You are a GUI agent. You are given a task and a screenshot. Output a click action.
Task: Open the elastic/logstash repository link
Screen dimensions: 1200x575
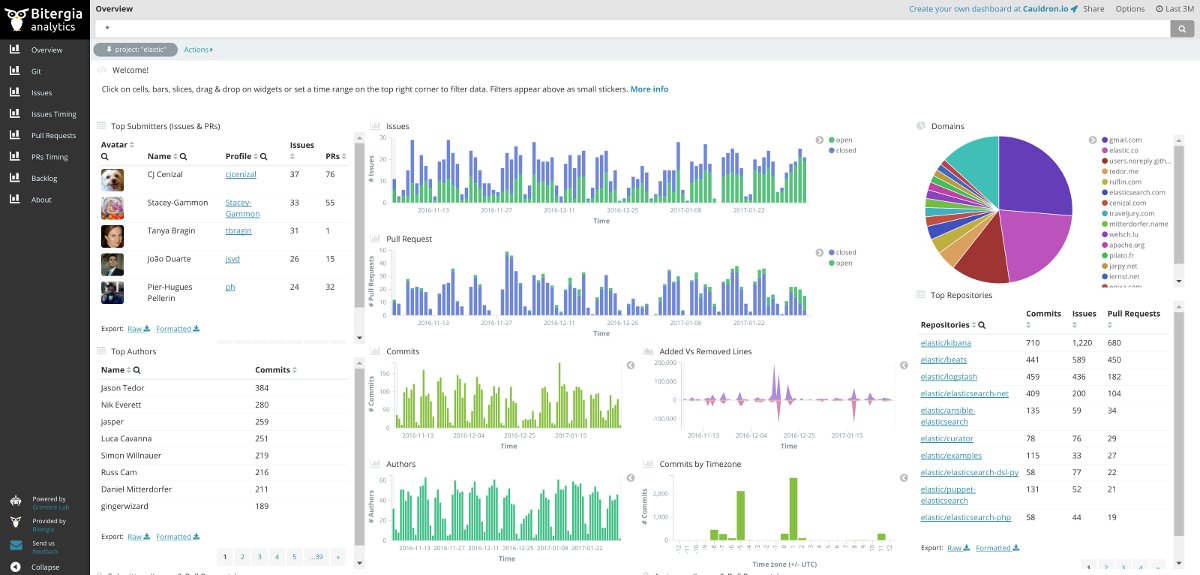pyautogui.click(x=949, y=376)
